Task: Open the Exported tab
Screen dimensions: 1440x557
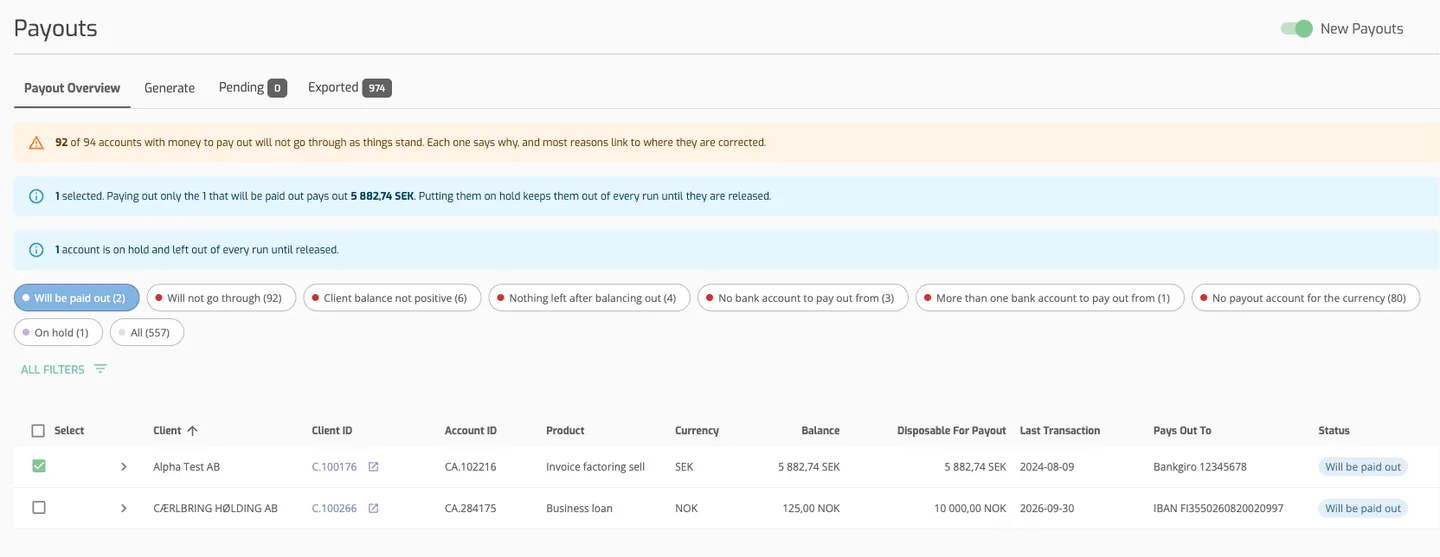Action: (x=349, y=88)
